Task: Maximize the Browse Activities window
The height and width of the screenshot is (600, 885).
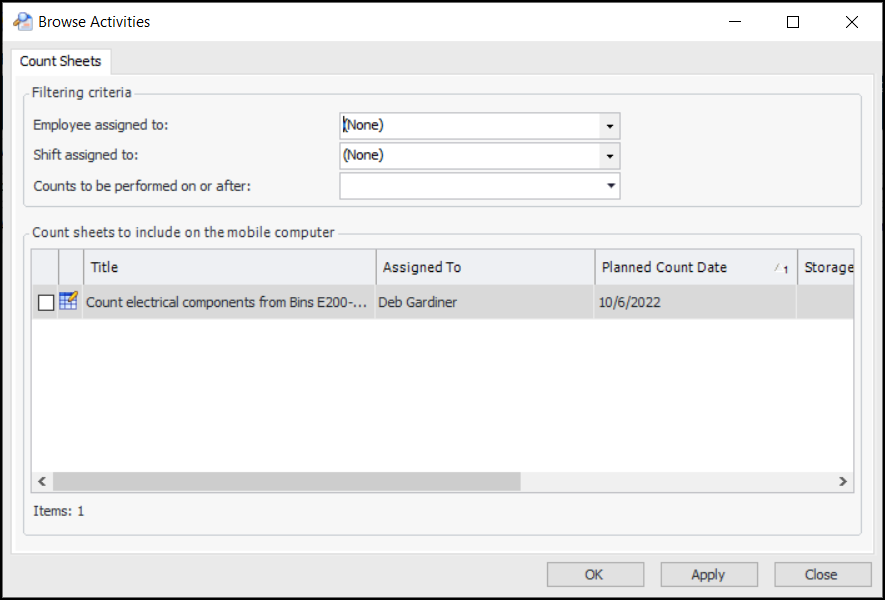Action: click(793, 21)
